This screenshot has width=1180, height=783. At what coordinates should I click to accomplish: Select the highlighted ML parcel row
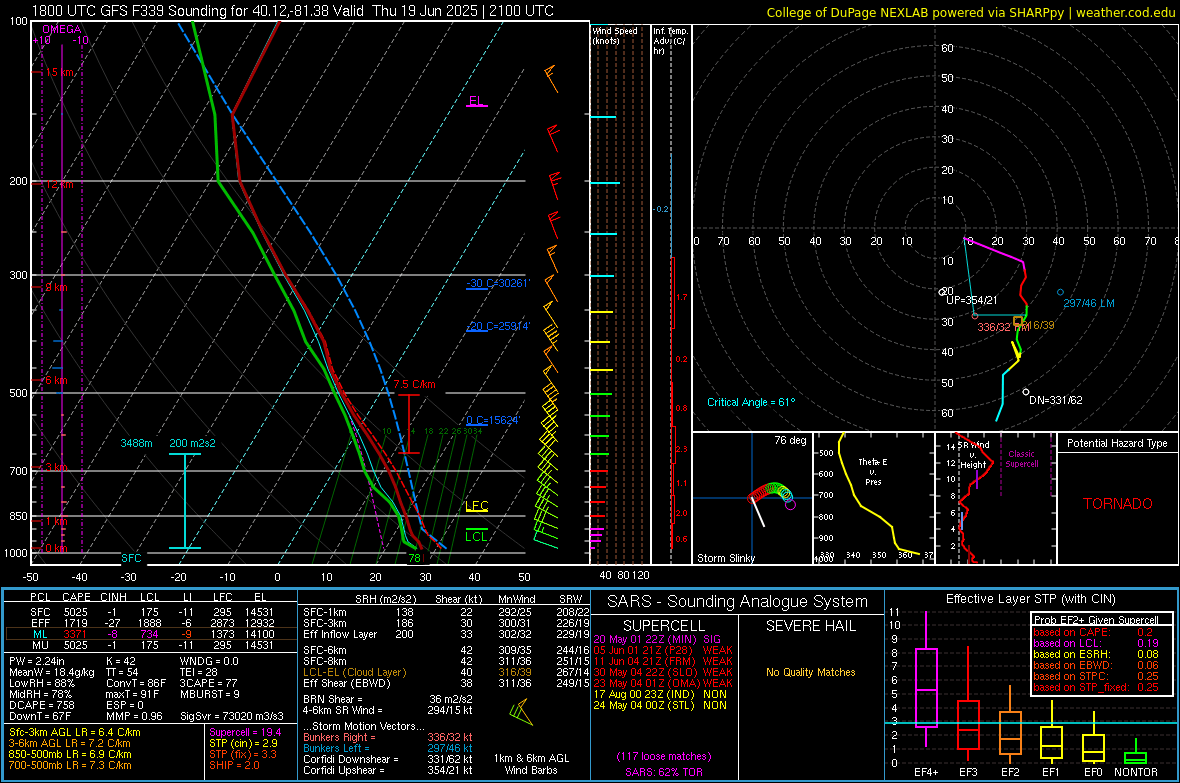pos(151,634)
